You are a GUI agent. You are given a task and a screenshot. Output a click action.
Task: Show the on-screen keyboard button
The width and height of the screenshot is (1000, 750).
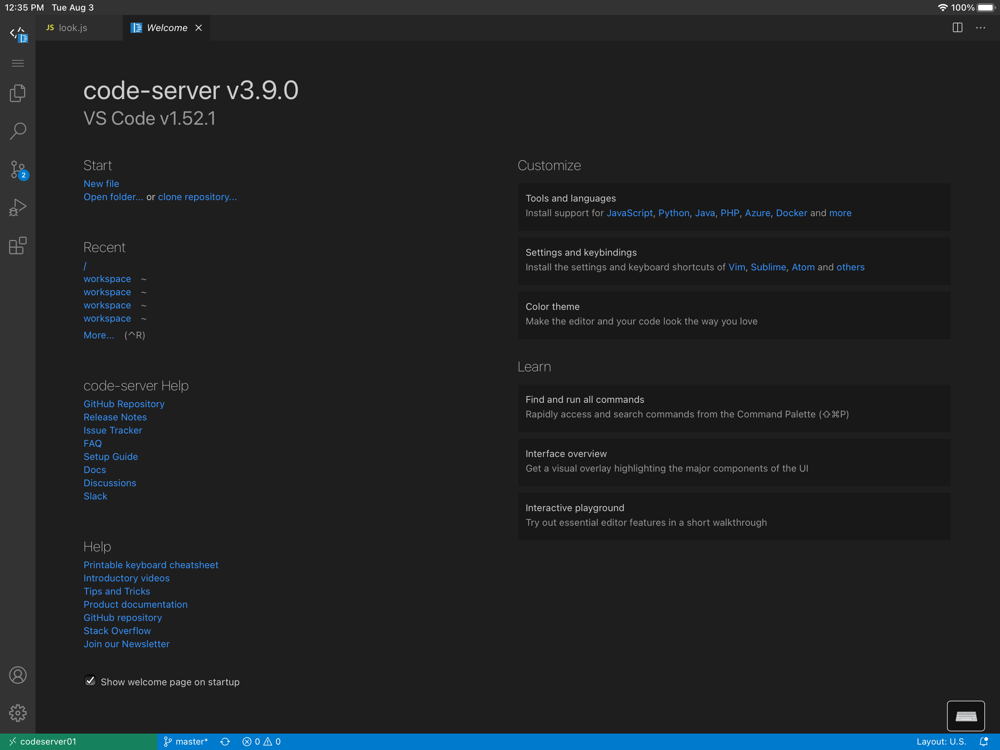966,716
